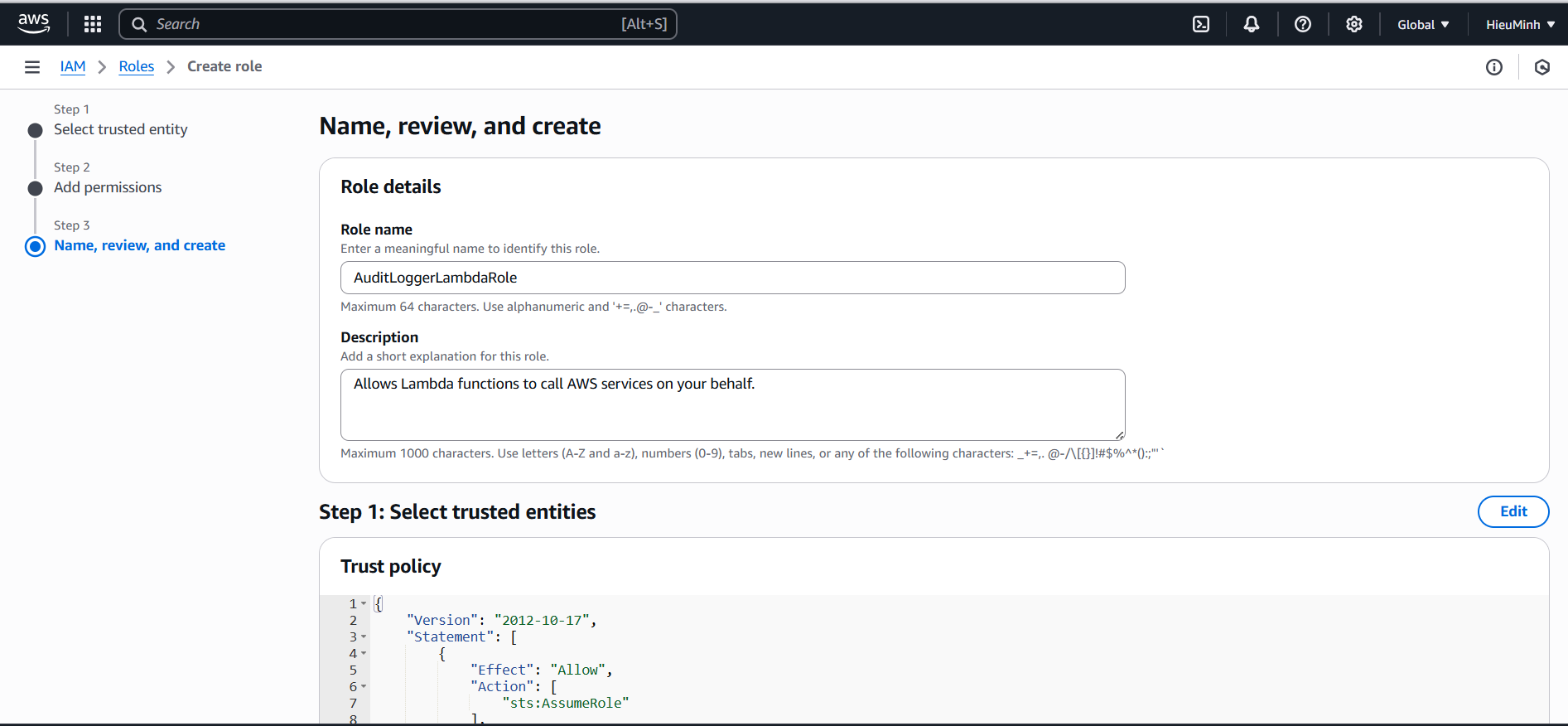1568x726 pixels.
Task: Open the services grid menu
Action: coord(93,24)
